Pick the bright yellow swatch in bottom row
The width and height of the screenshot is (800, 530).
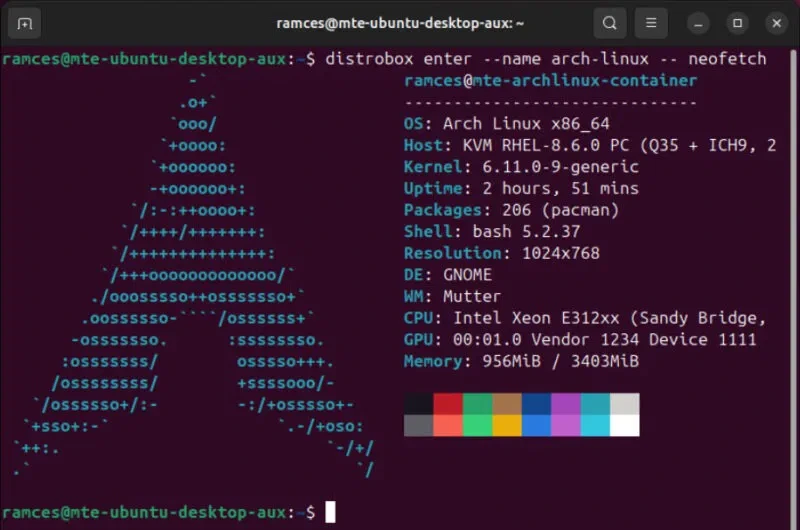(x=507, y=426)
